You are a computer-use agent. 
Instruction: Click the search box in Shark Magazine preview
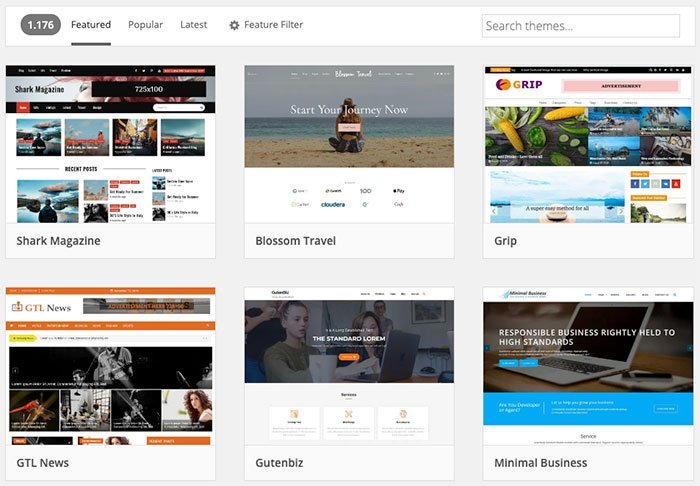point(179,108)
